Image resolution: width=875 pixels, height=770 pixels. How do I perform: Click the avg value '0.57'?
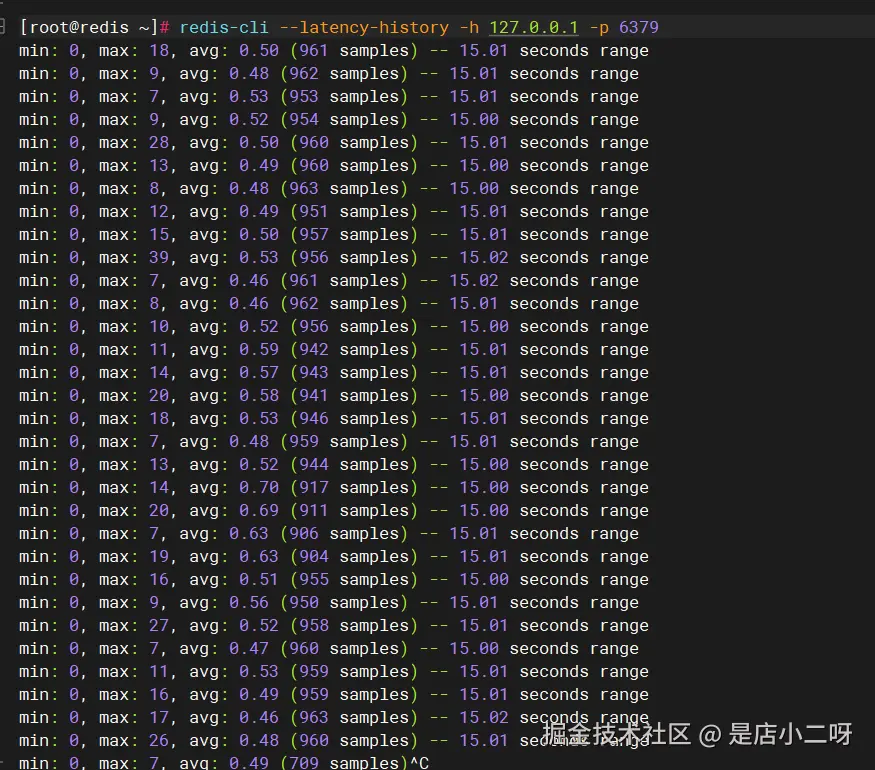click(x=259, y=372)
